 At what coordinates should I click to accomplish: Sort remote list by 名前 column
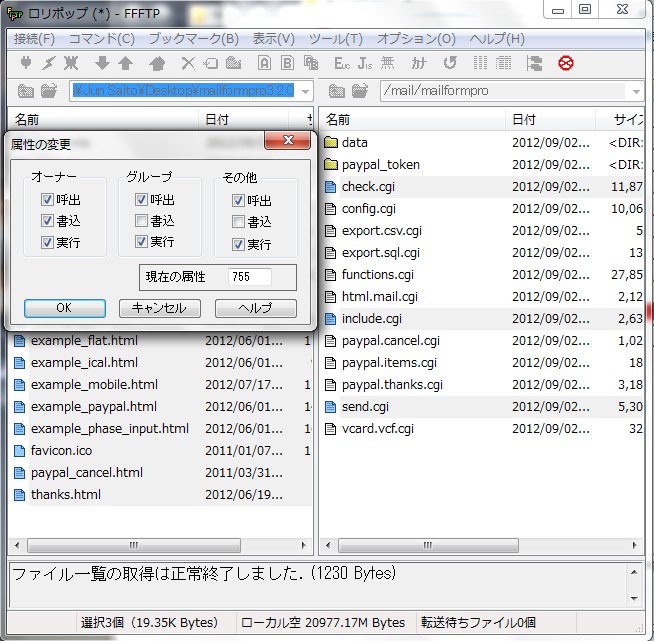(413, 120)
